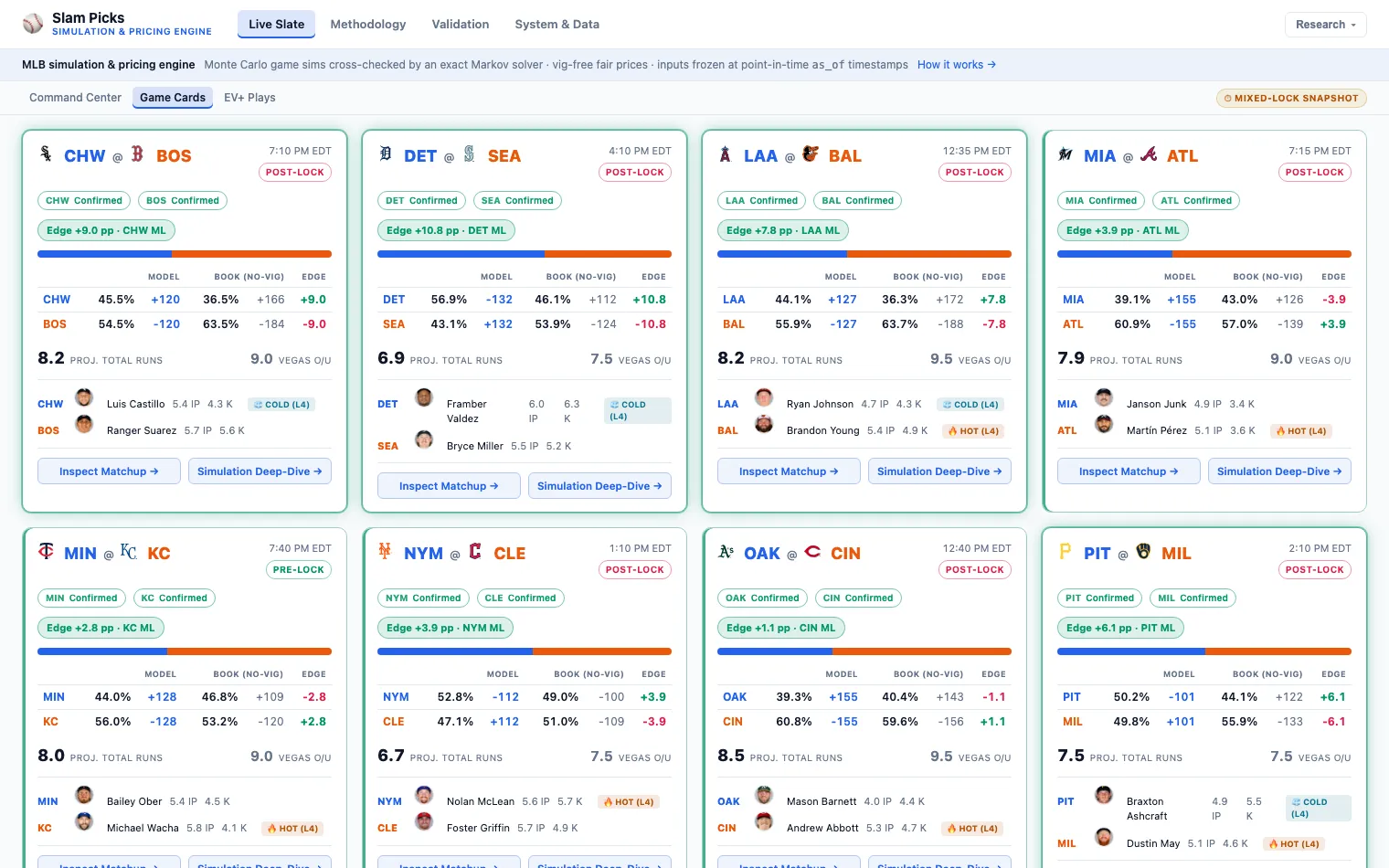The width and height of the screenshot is (1389, 868).
Task: Click Ryan Johnson's headshot avatar
Action: (x=764, y=397)
